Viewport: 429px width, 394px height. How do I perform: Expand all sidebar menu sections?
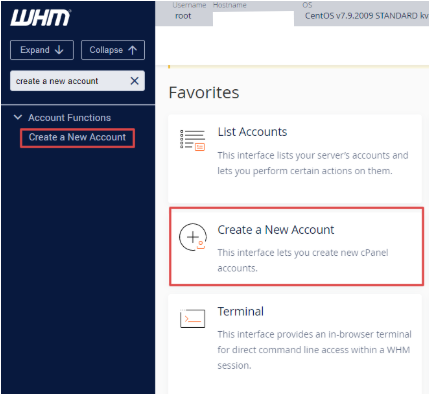(42, 50)
